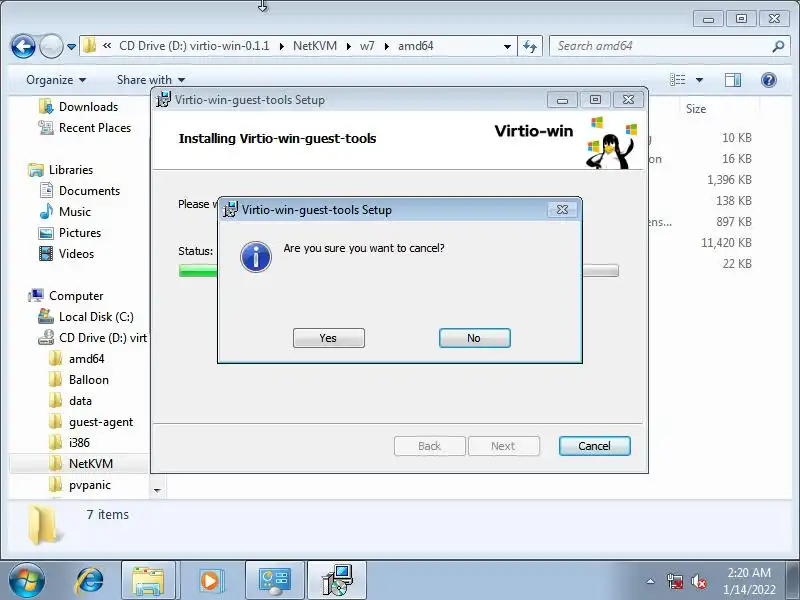The width and height of the screenshot is (800, 600).
Task: Toggle the preview pane icon
Action: point(733,80)
